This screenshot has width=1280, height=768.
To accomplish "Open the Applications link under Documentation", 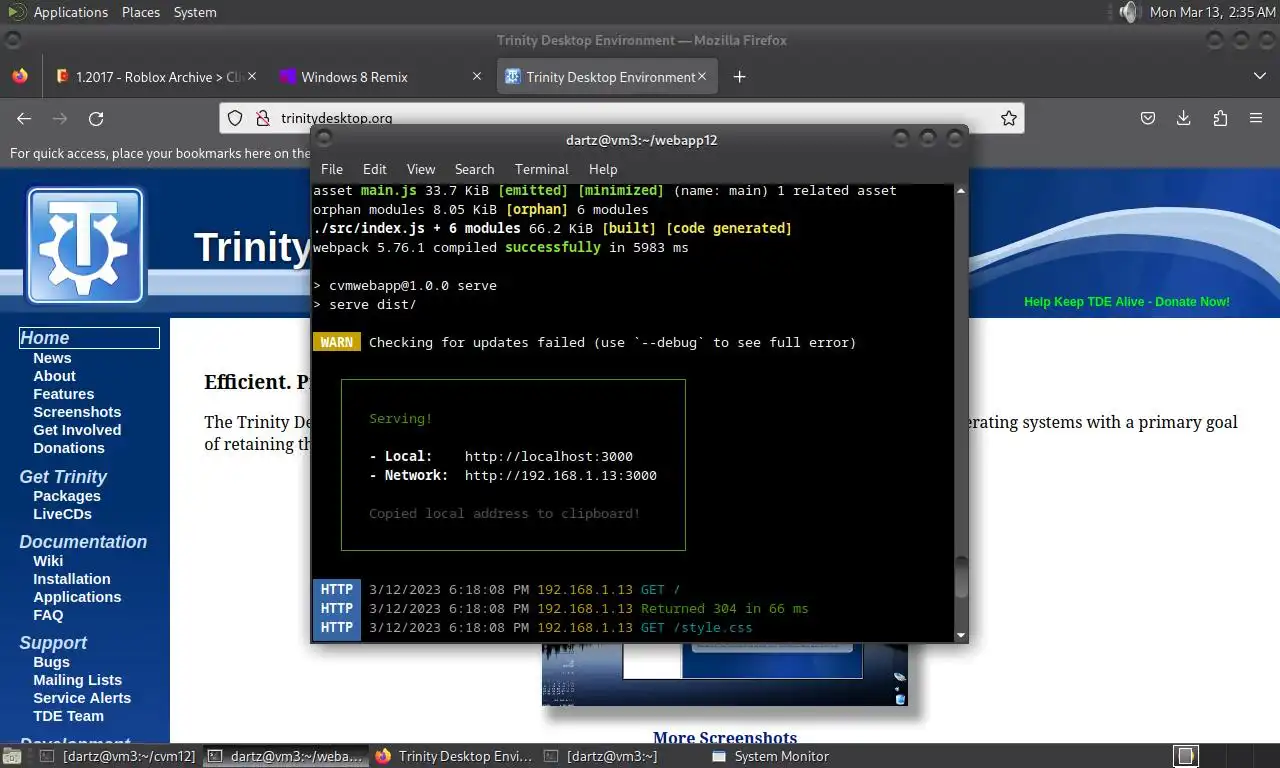I will click(77, 597).
